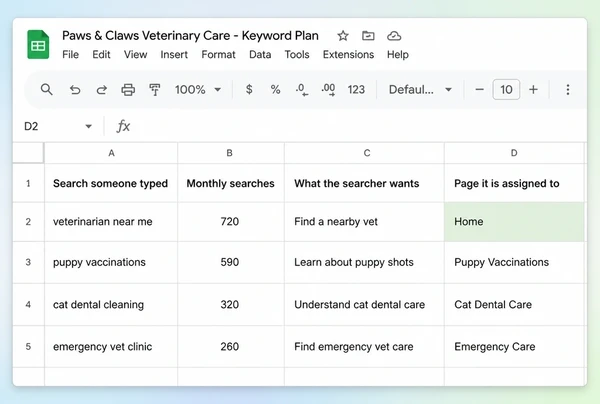Select row 3 header
Screen dimensions: 600x404
(28, 262)
